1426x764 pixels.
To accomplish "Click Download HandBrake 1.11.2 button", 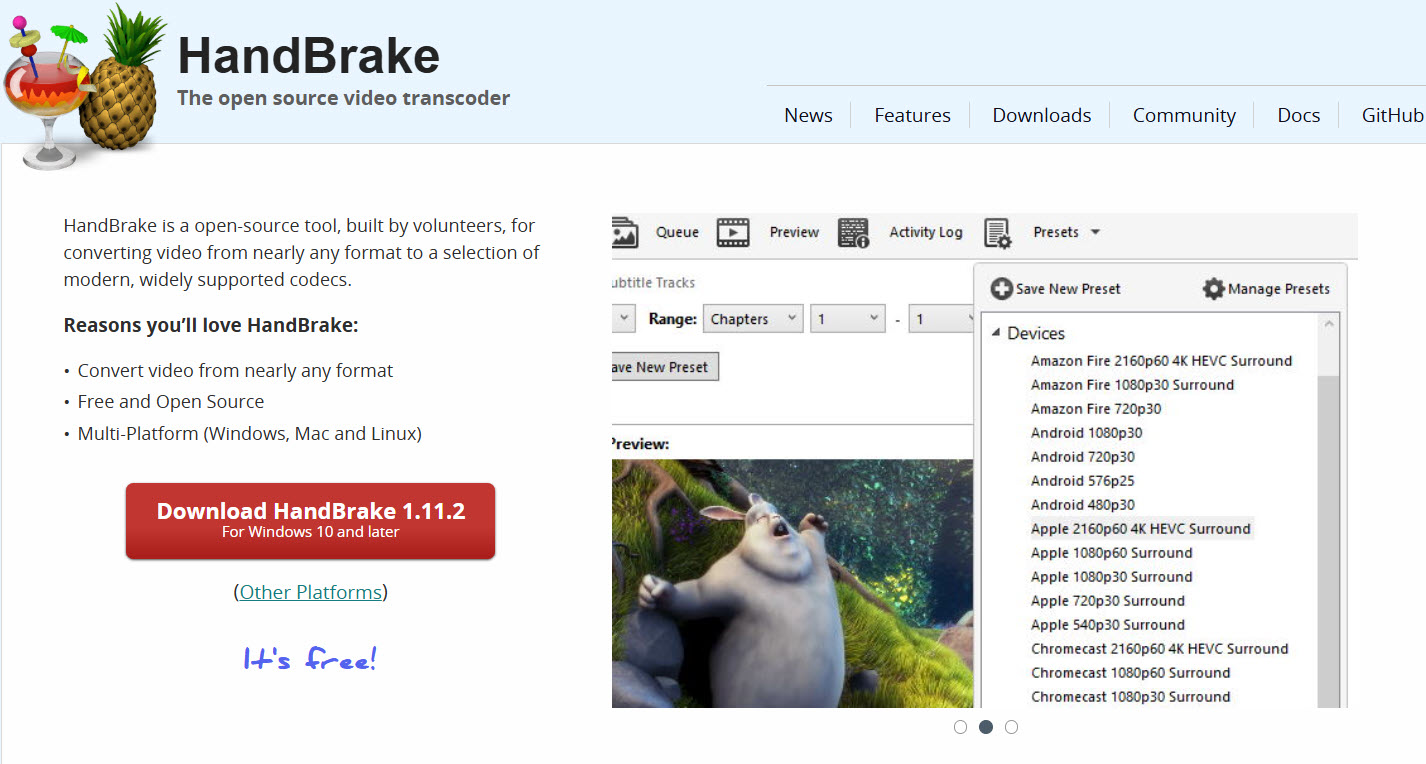I will click(x=310, y=521).
